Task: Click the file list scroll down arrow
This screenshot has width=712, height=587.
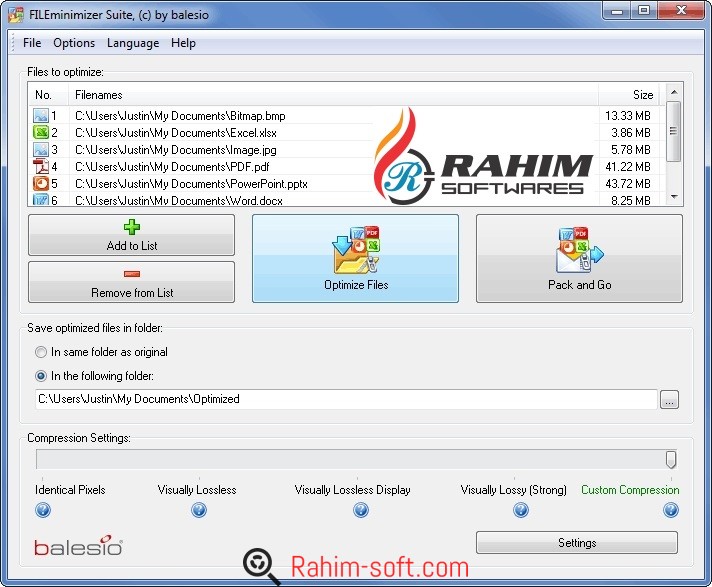Action: 674,197
